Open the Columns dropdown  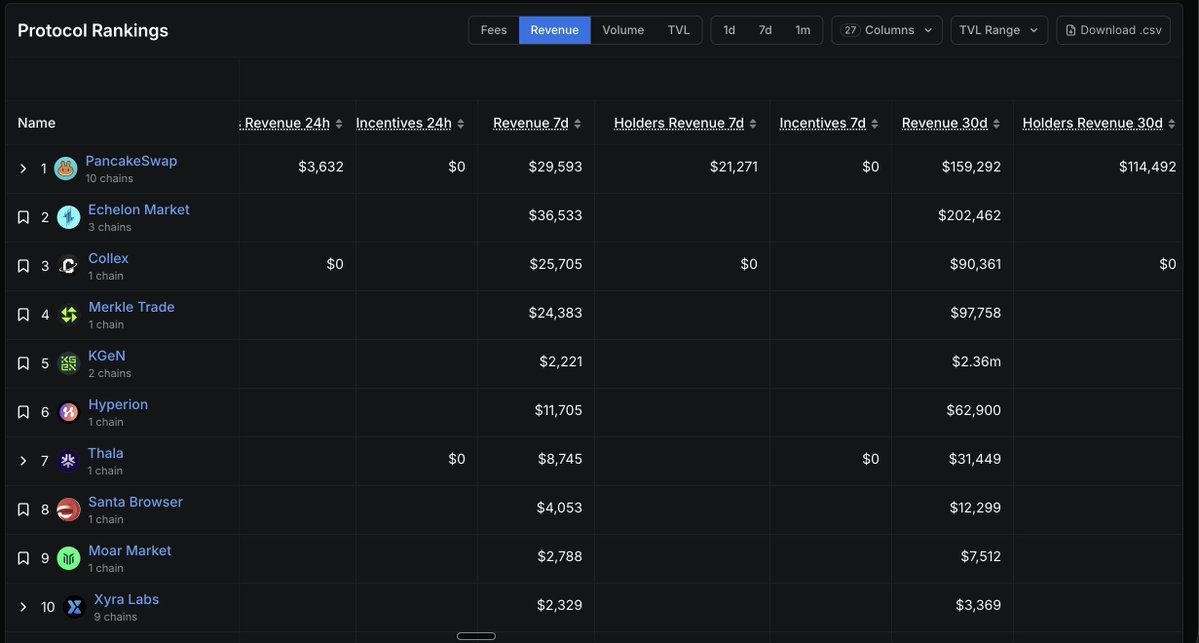click(x=886, y=30)
